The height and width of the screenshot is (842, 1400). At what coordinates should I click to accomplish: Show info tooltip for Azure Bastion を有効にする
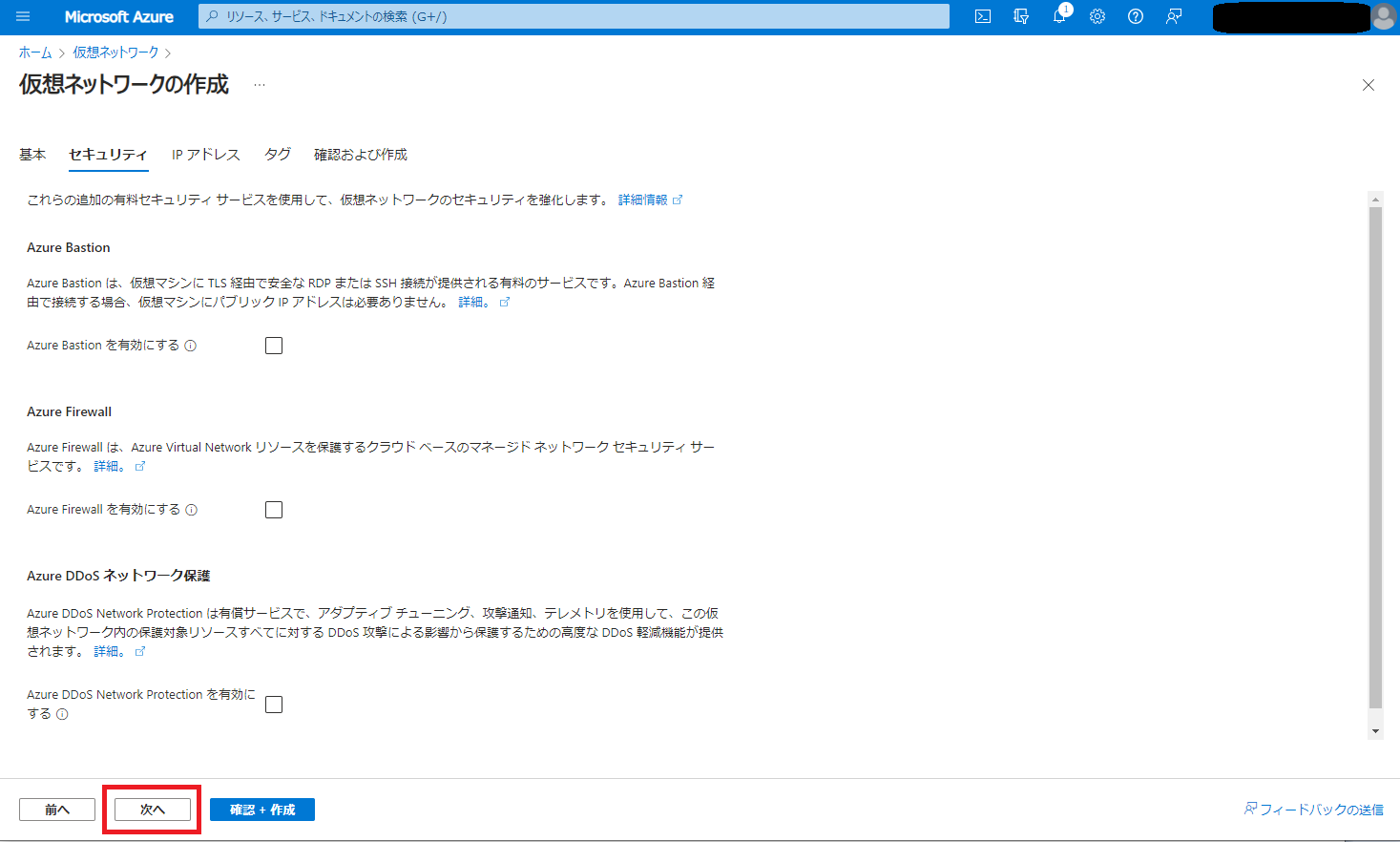(x=191, y=346)
